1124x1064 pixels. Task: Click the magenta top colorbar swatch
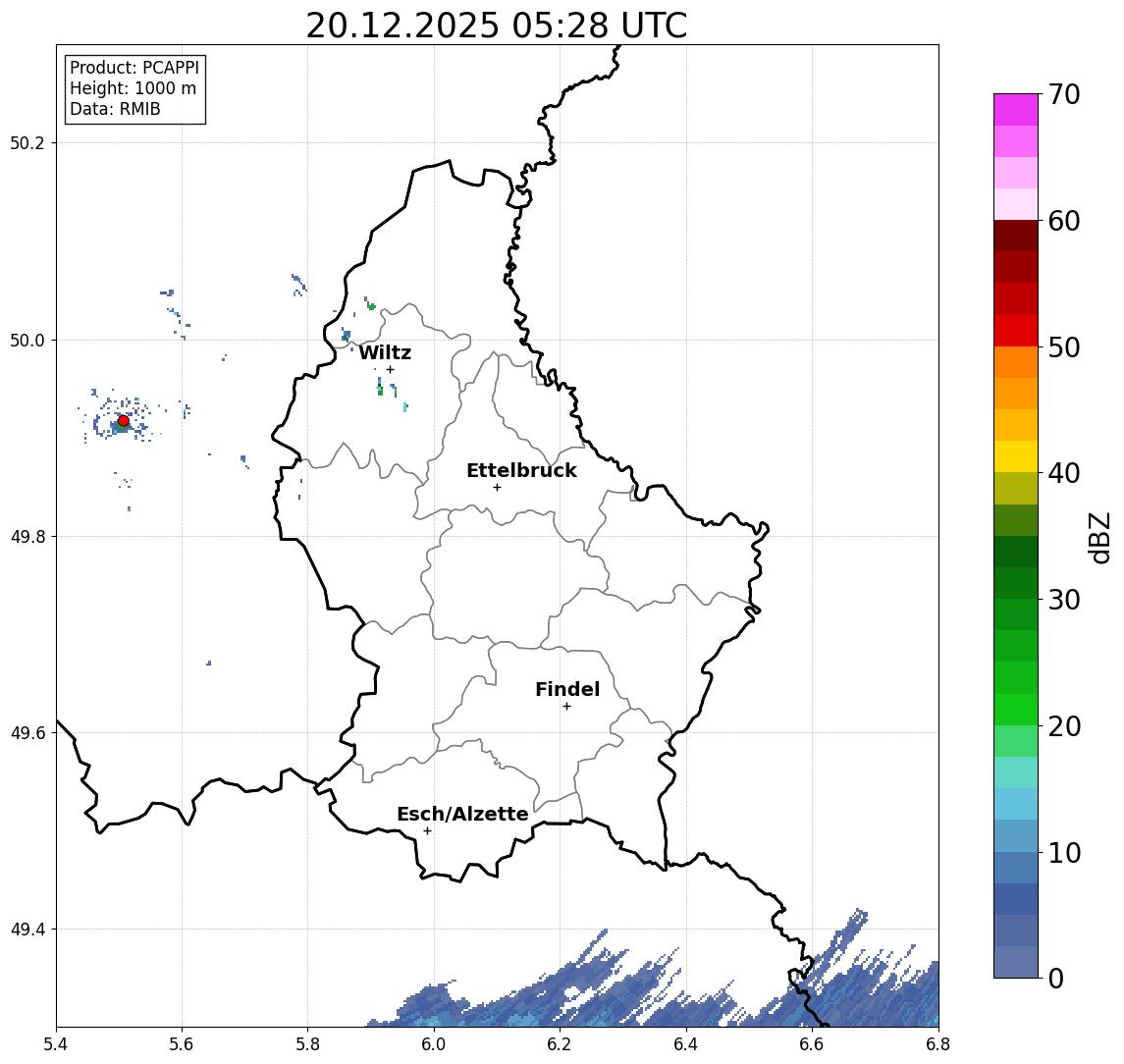click(x=1016, y=110)
